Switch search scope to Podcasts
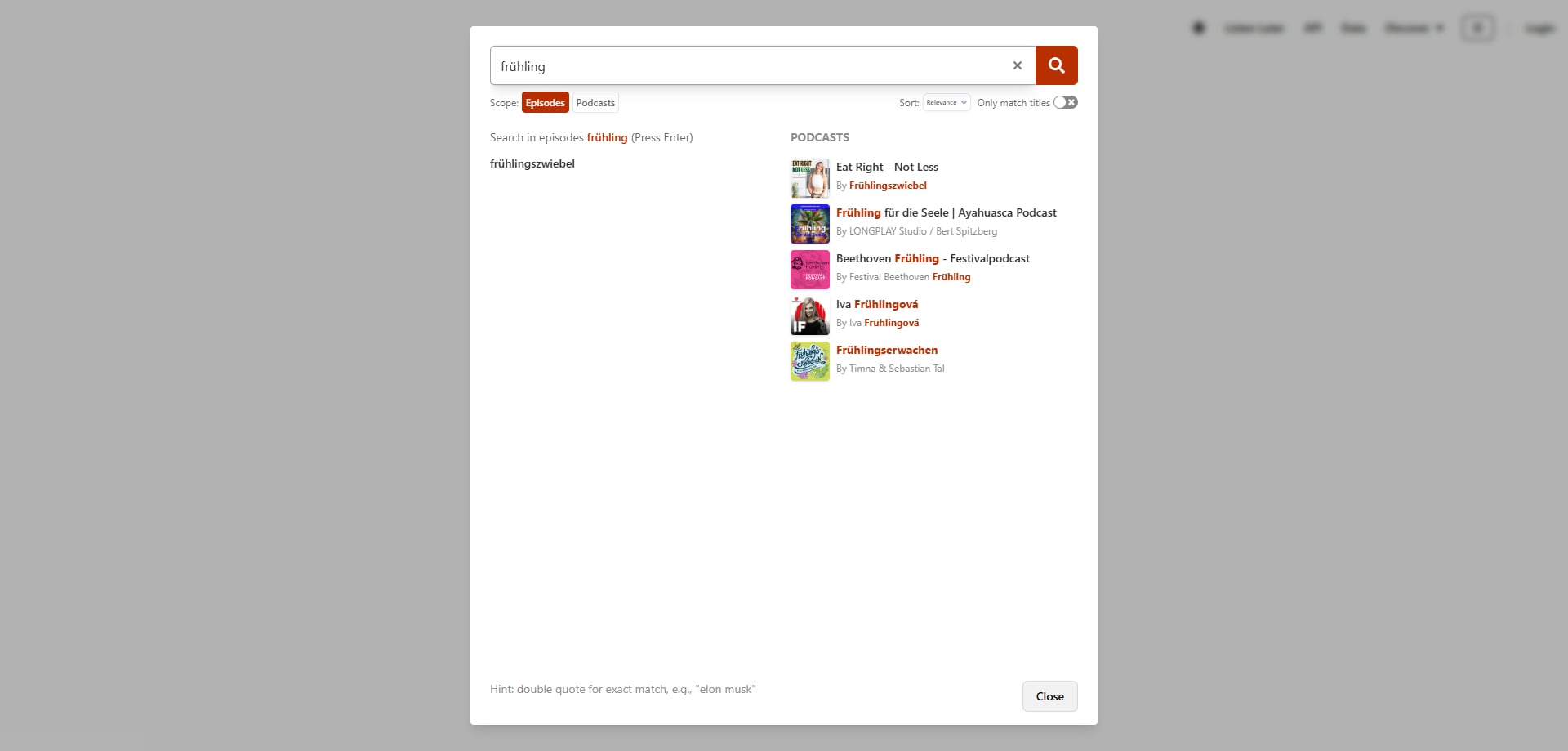 pos(595,103)
